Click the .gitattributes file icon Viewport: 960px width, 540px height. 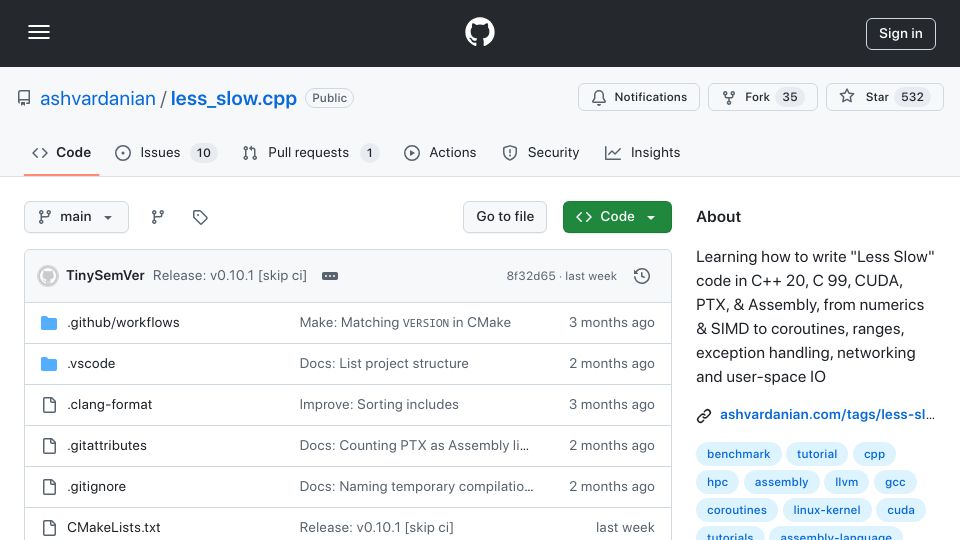click(x=49, y=446)
